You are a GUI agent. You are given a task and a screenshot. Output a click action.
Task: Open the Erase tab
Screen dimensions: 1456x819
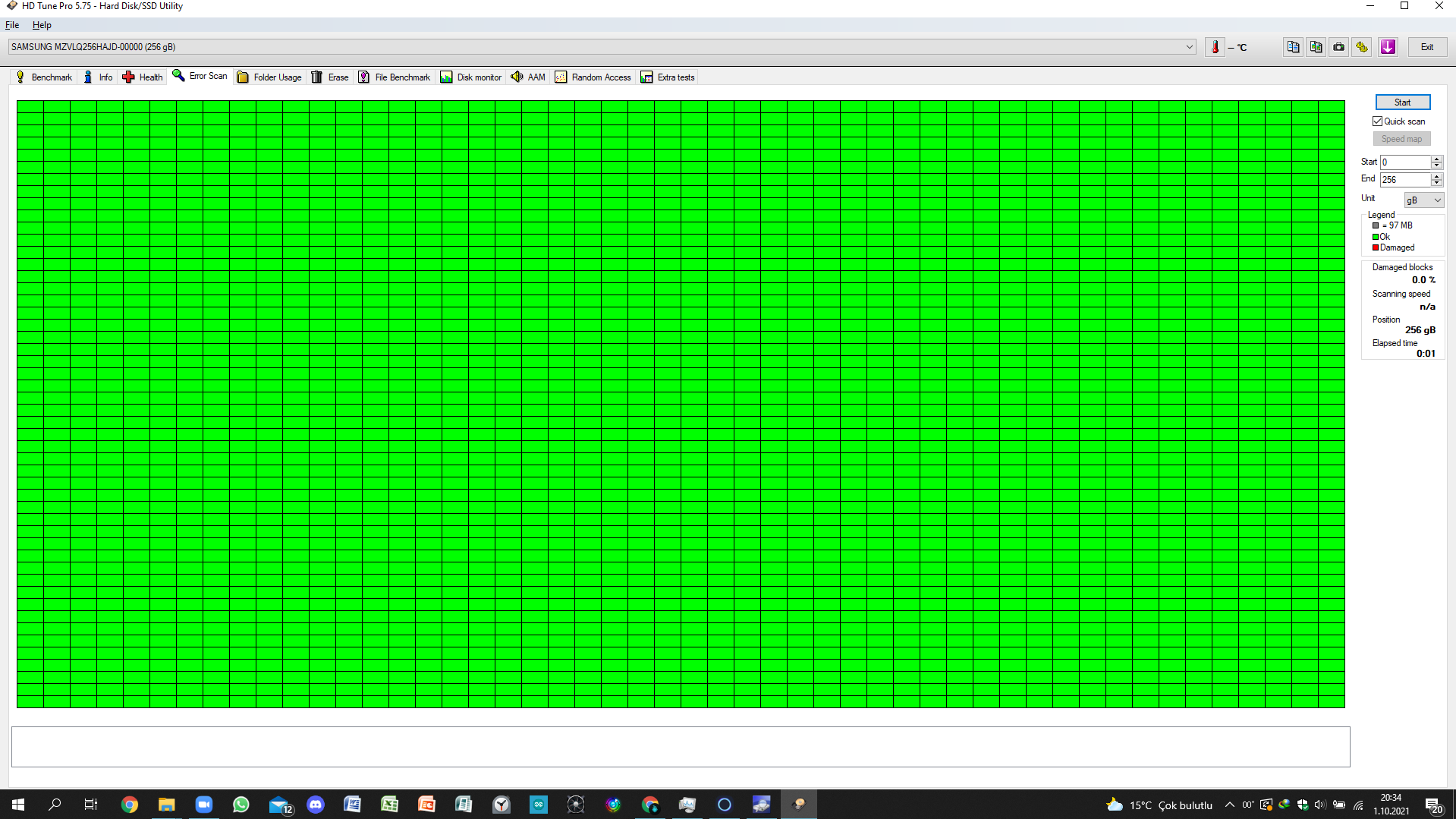330,77
